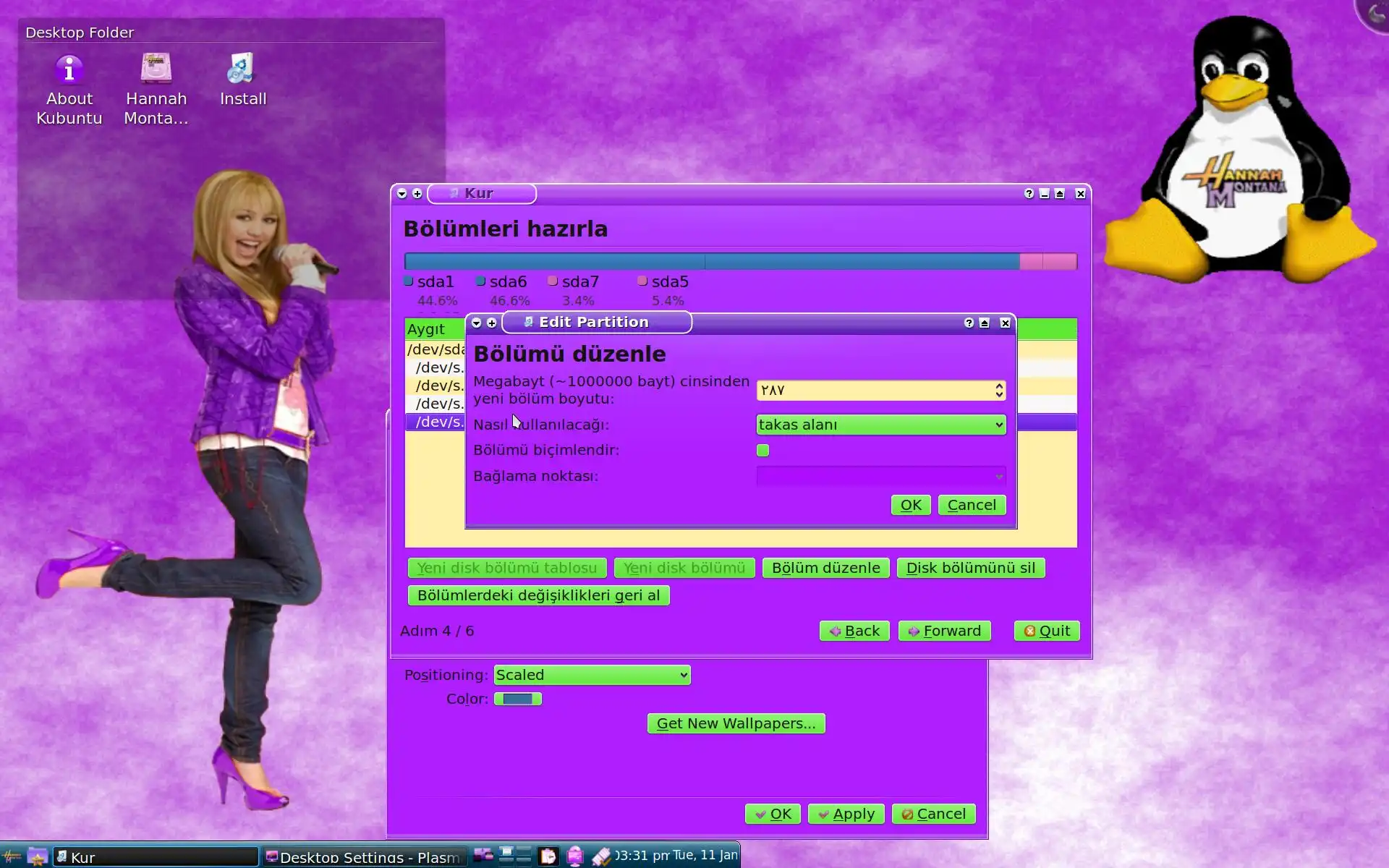Open the favorites folder icon in taskbar
This screenshot has height=868, width=1389.
pos(37,856)
